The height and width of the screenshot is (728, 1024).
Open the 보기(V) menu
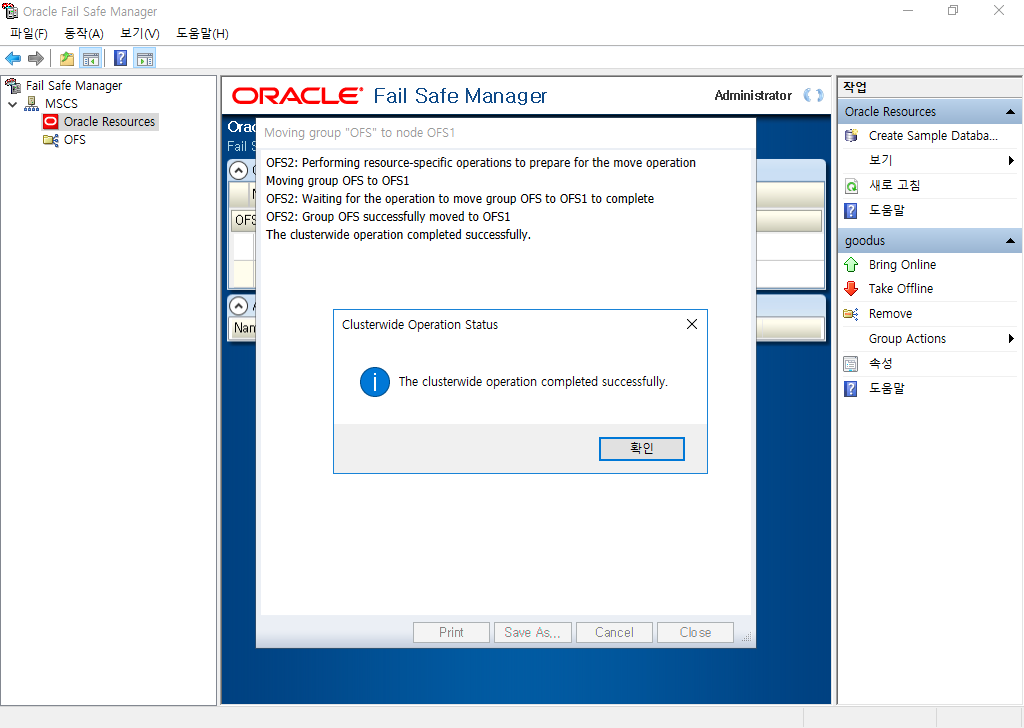(140, 33)
